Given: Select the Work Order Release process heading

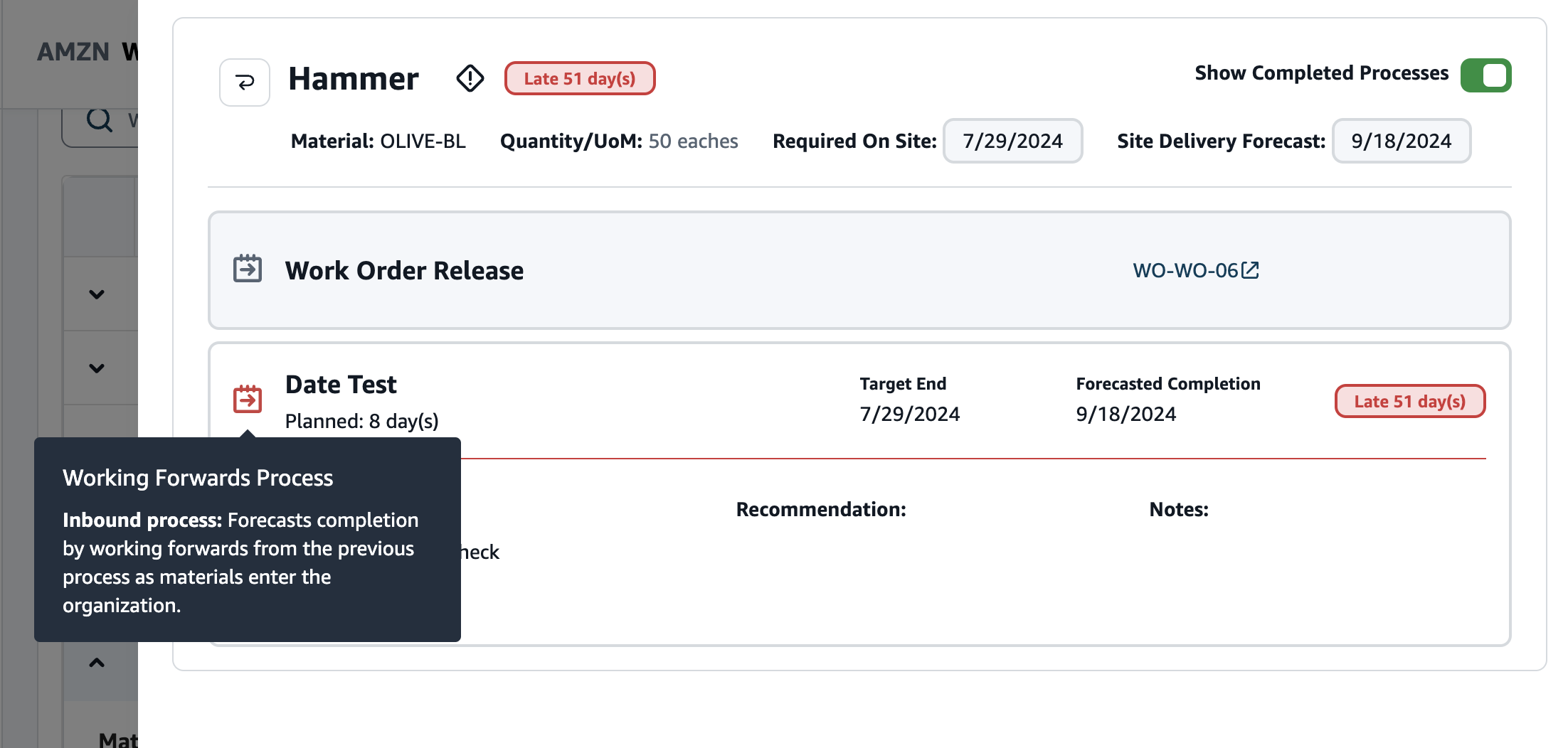Looking at the screenshot, I should pos(404,270).
